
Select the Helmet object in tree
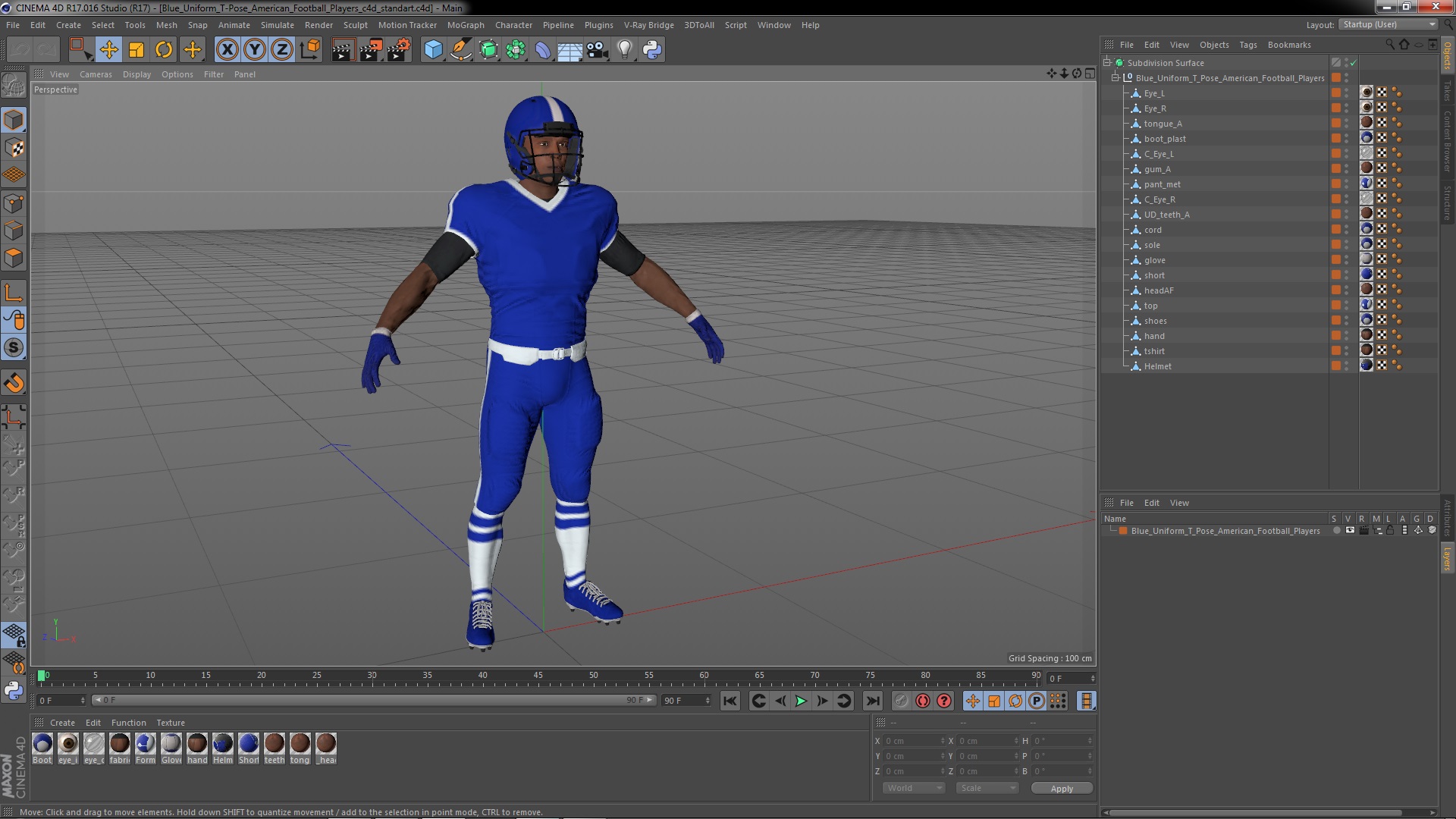pyautogui.click(x=1157, y=366)
